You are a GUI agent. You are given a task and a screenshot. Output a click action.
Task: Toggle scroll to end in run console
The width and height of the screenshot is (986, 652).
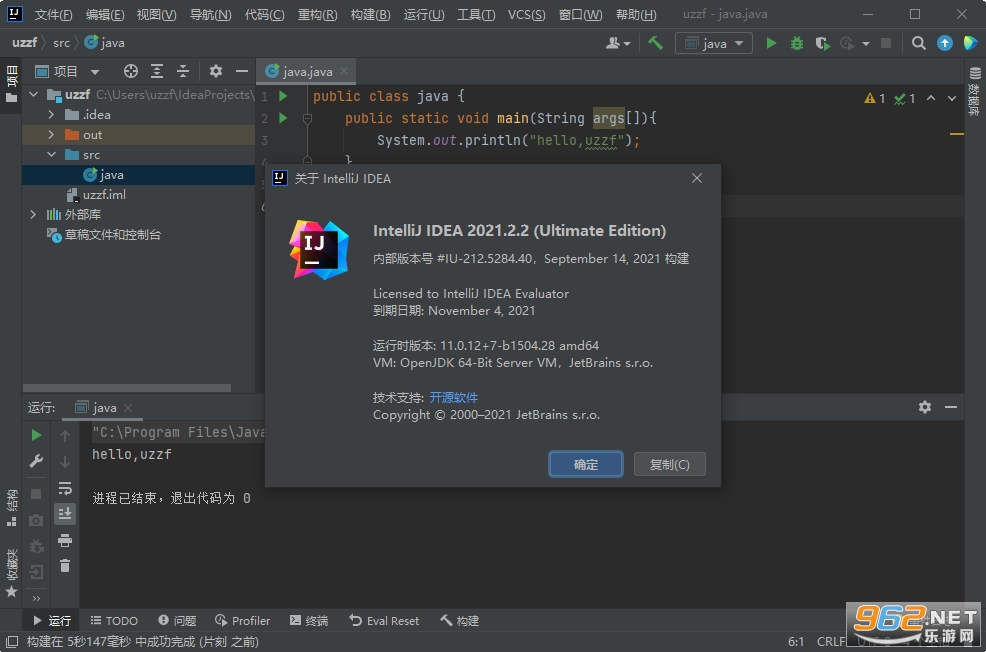tap(65, 514)
